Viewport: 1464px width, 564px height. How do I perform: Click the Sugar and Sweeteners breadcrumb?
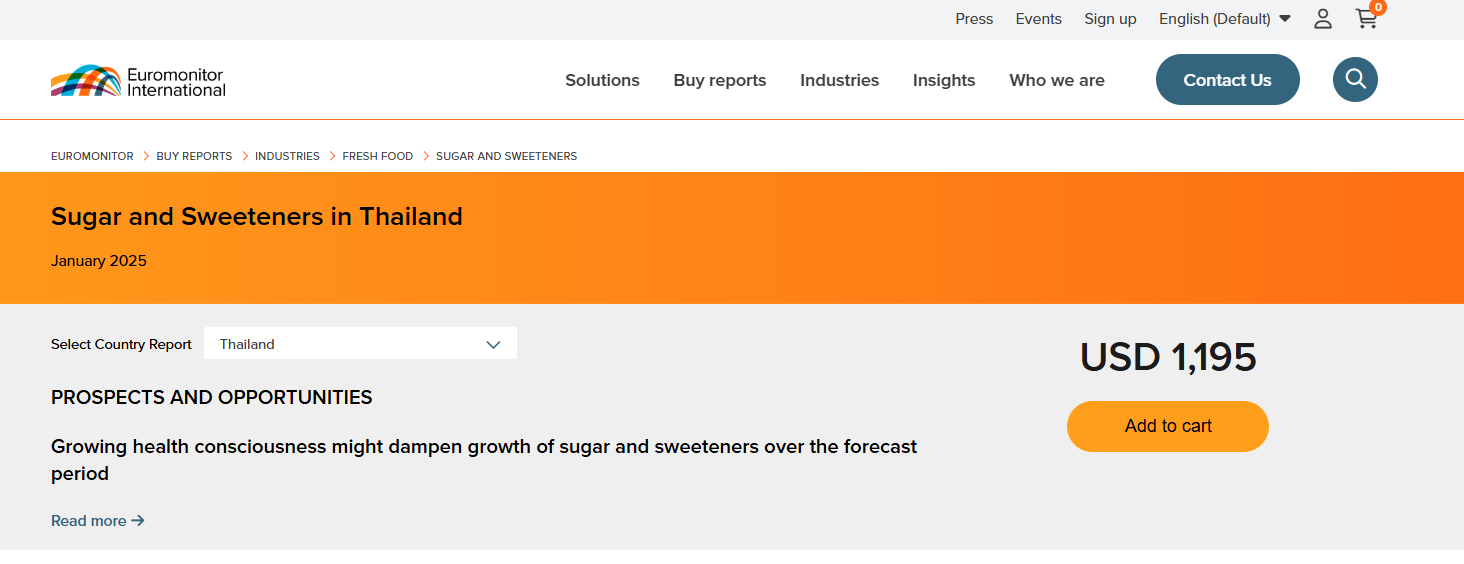[506, 156]
